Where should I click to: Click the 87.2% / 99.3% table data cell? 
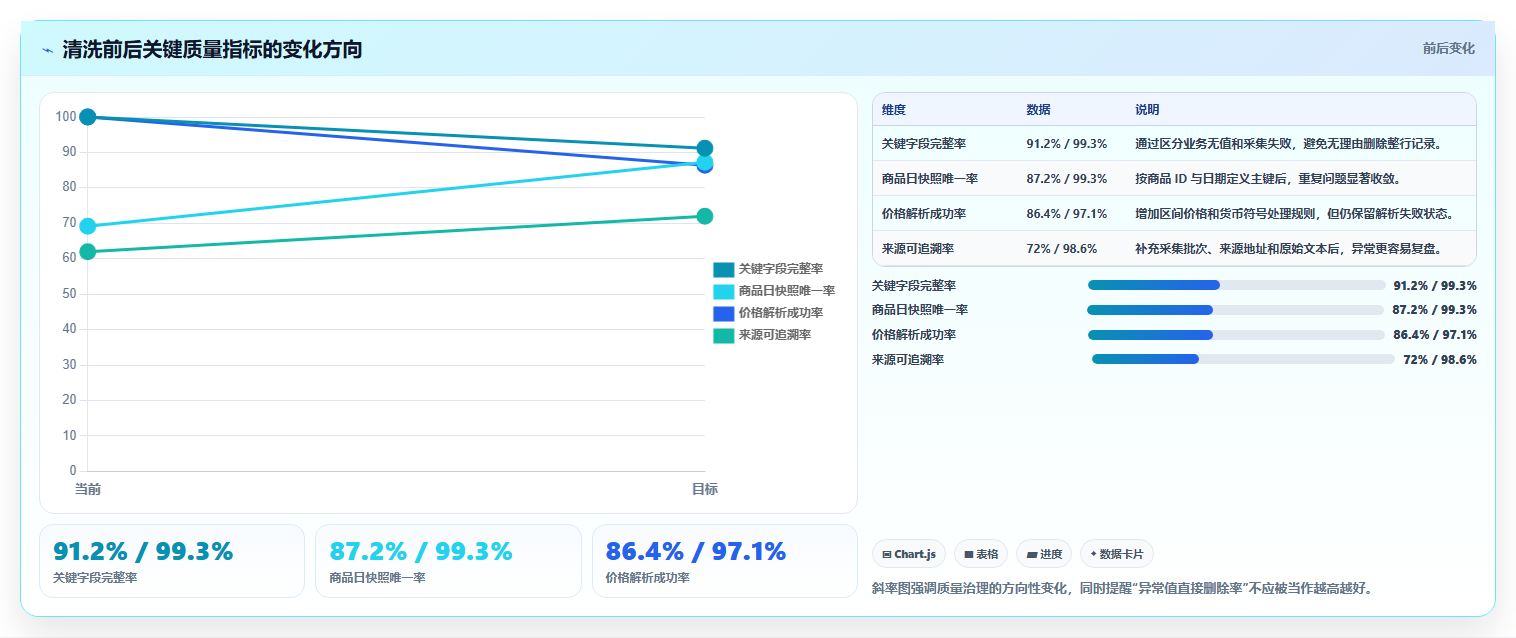[1072, 178]
